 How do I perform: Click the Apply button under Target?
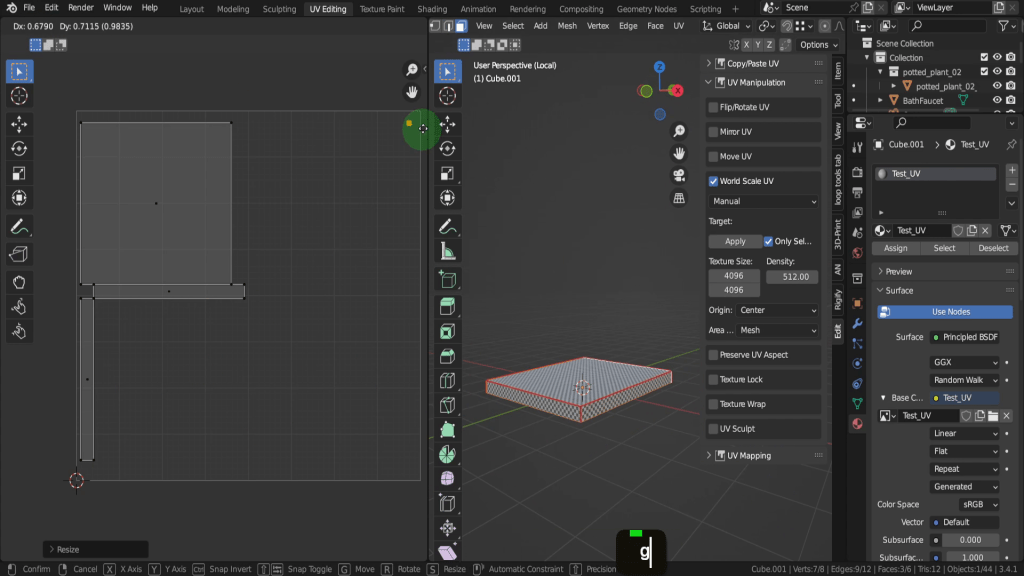[x=735, y=241]
